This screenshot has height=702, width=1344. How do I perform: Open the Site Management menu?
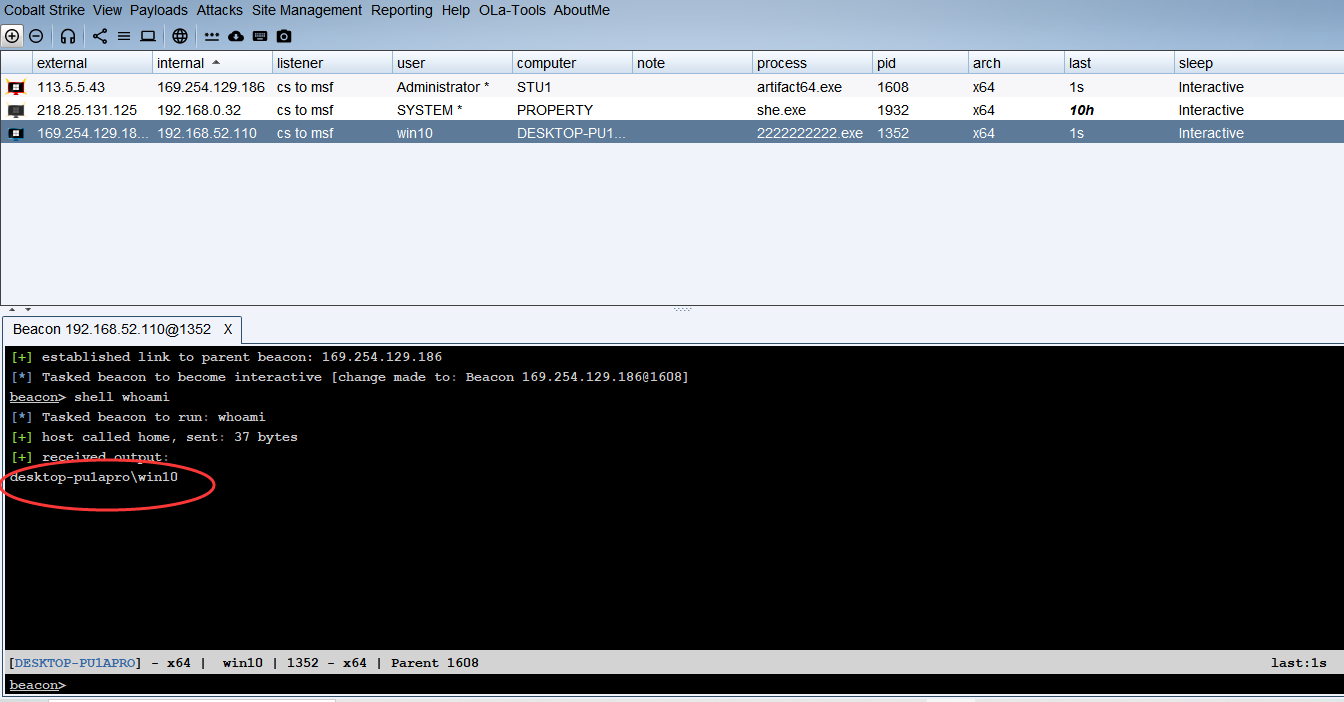pyautogui.click(x=307, y=10)
